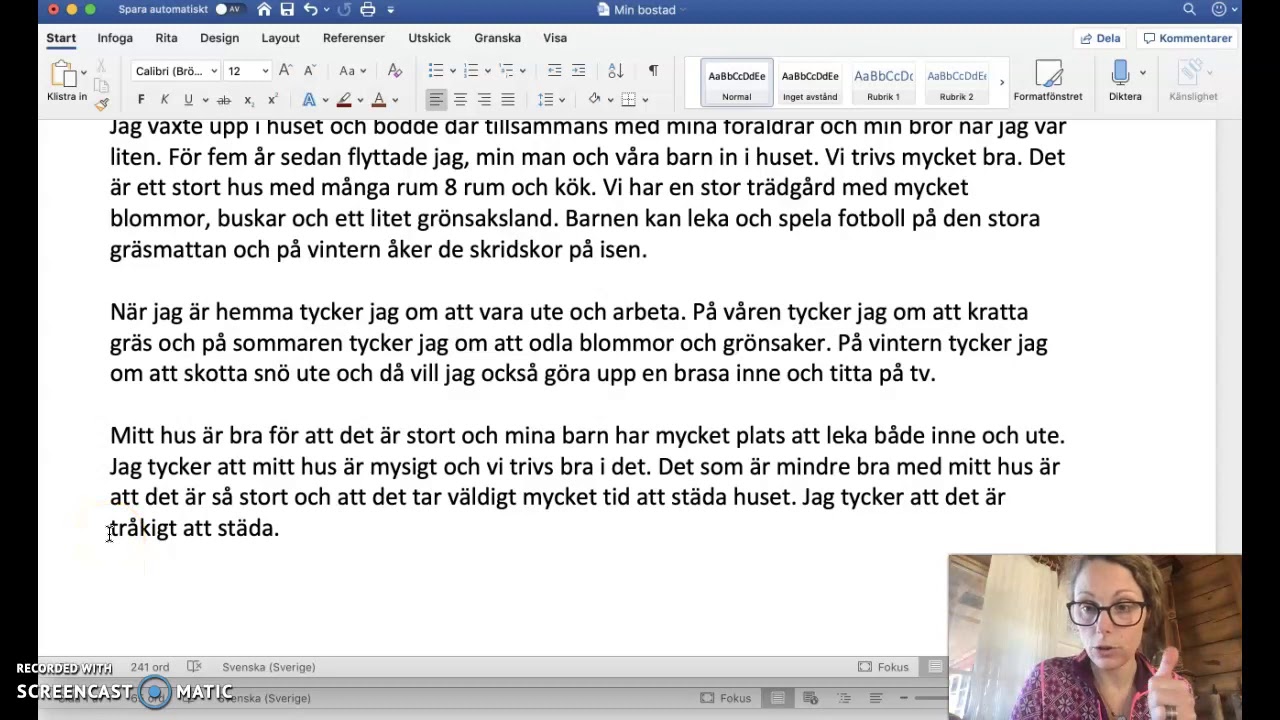The width and height of the screenshot is (1280, 720).
Task: Open the Referenser tab
Action: (353, 38)
